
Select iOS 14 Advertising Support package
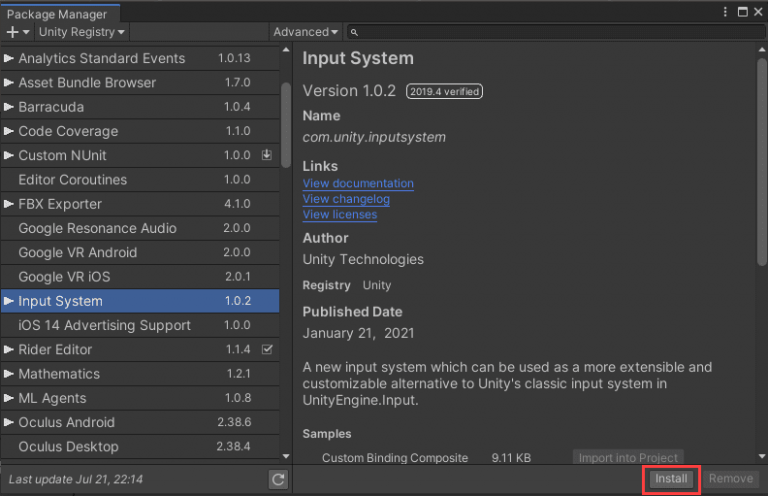140,325
